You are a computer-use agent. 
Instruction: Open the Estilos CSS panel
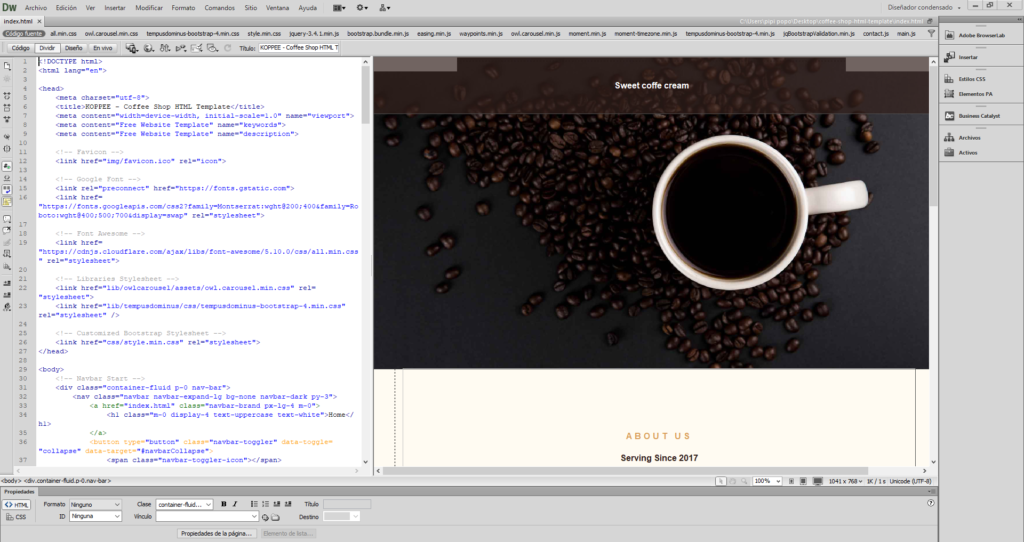(972, 78)
